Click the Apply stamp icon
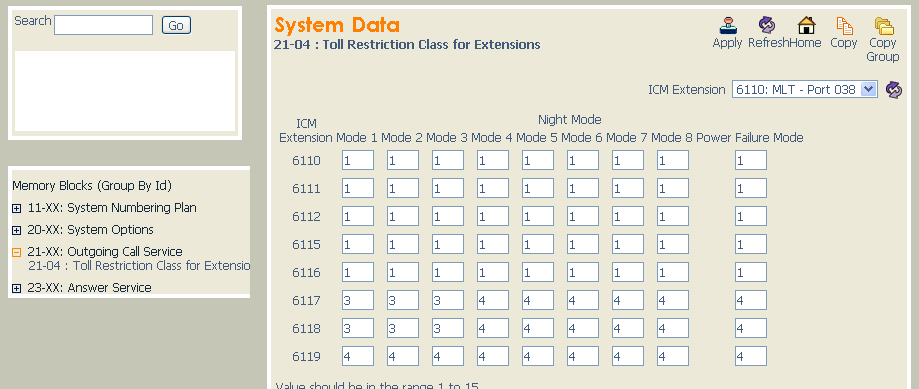Image resolution: width=919 pixels, height=389 pixels. pos(728,25)
